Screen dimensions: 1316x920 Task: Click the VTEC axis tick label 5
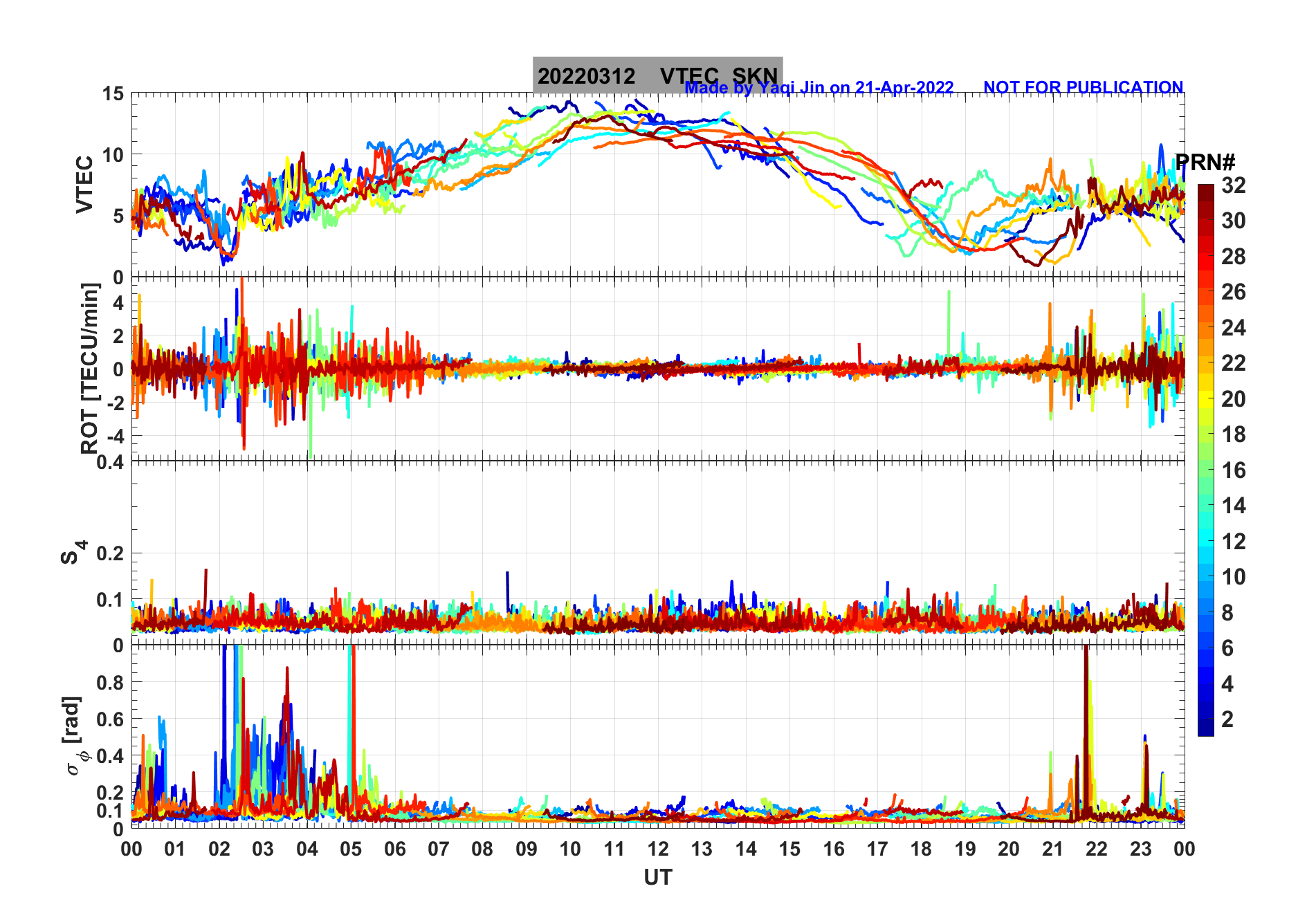tap(118, 216)
